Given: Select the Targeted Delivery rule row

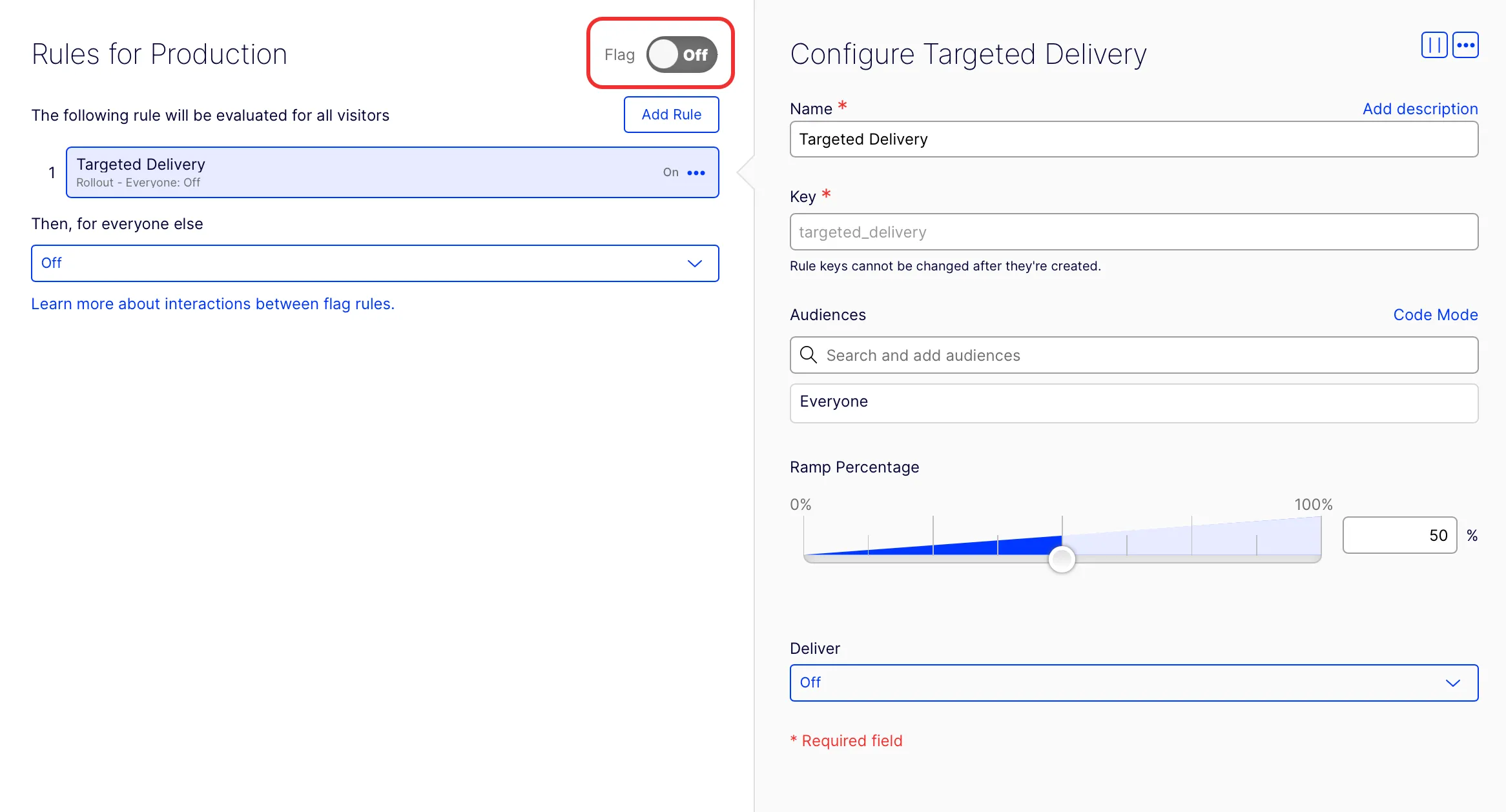Looking at the screenshot, I should pyautogui.click(x=392, y=172).
